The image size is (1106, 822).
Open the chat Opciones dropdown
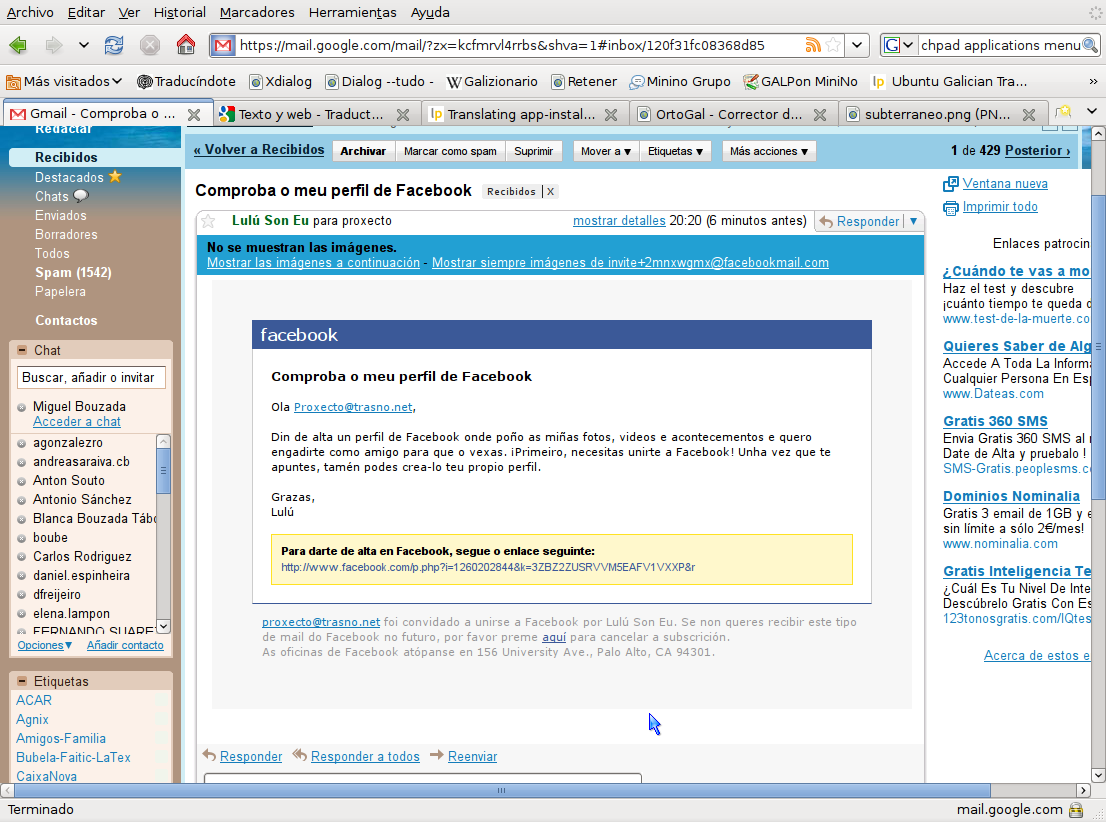[44, 645]
